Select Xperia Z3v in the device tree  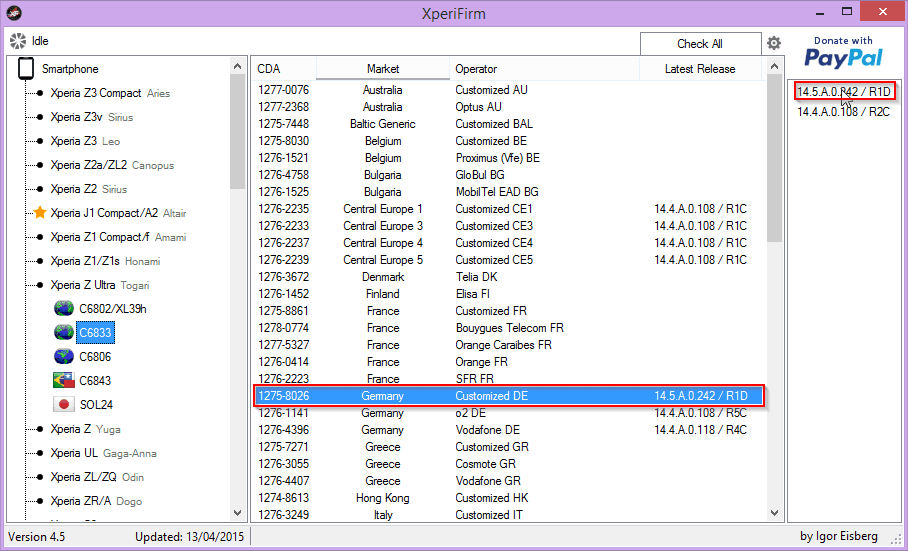[91, 117]
